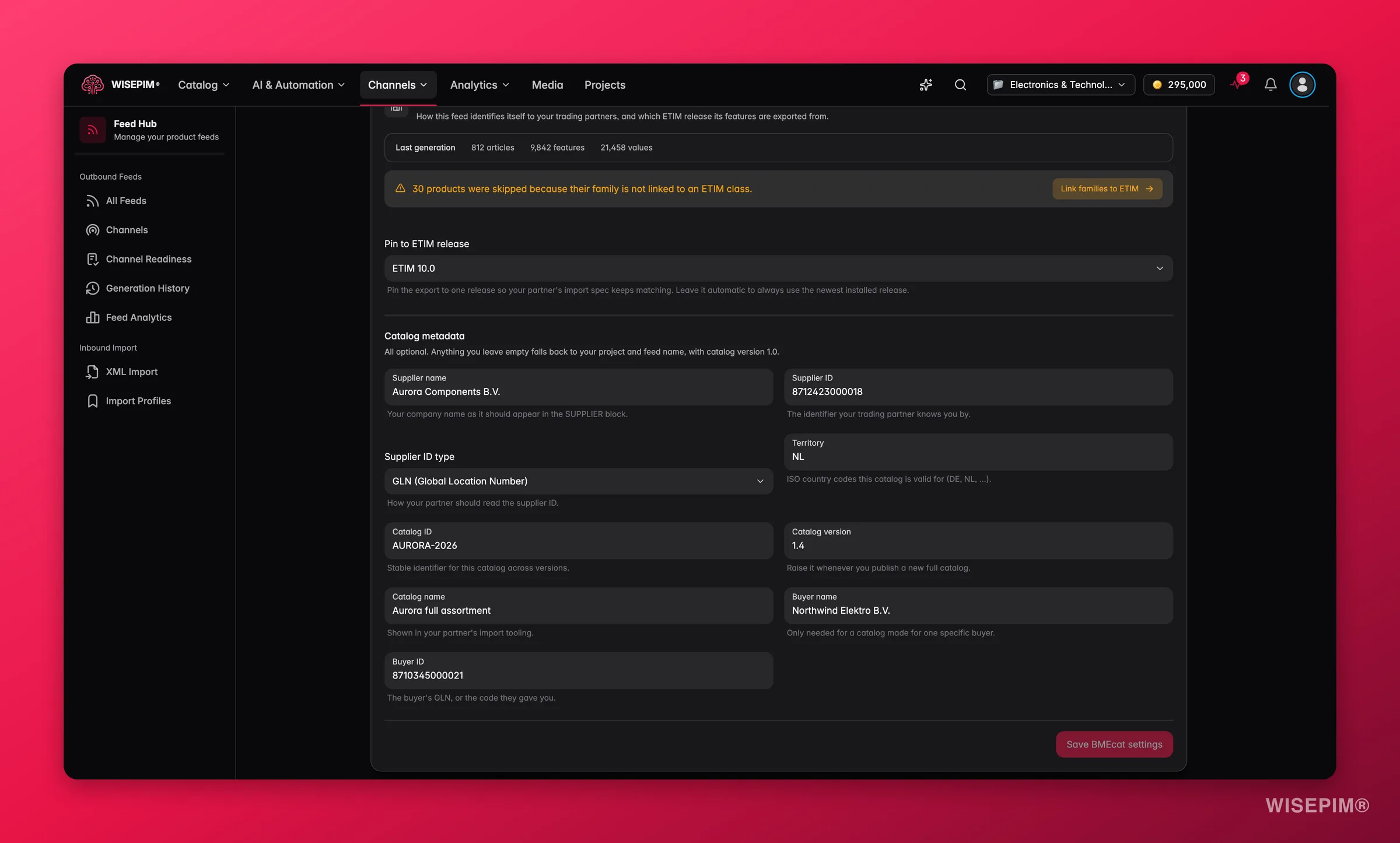Click Link families to ETIM button

coord(1107,188)
